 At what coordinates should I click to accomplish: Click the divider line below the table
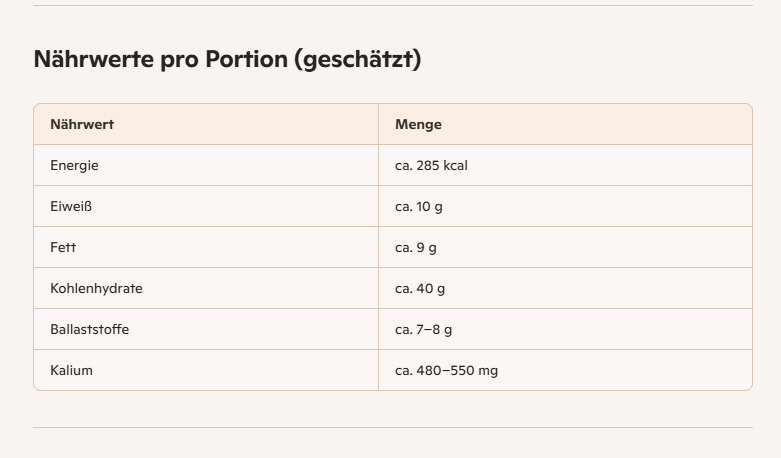(392, 428)
